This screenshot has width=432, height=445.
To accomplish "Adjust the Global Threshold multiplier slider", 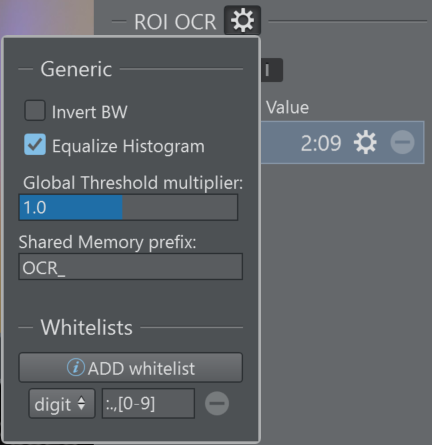I will tap(128, 207).
